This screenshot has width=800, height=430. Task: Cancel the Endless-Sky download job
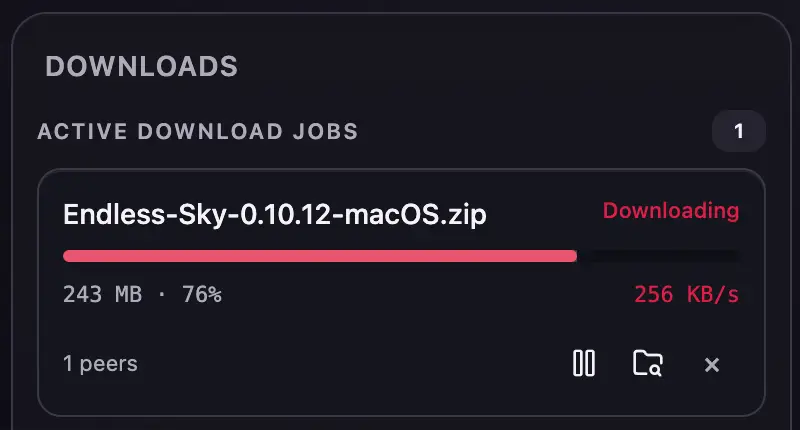point(712,365)
